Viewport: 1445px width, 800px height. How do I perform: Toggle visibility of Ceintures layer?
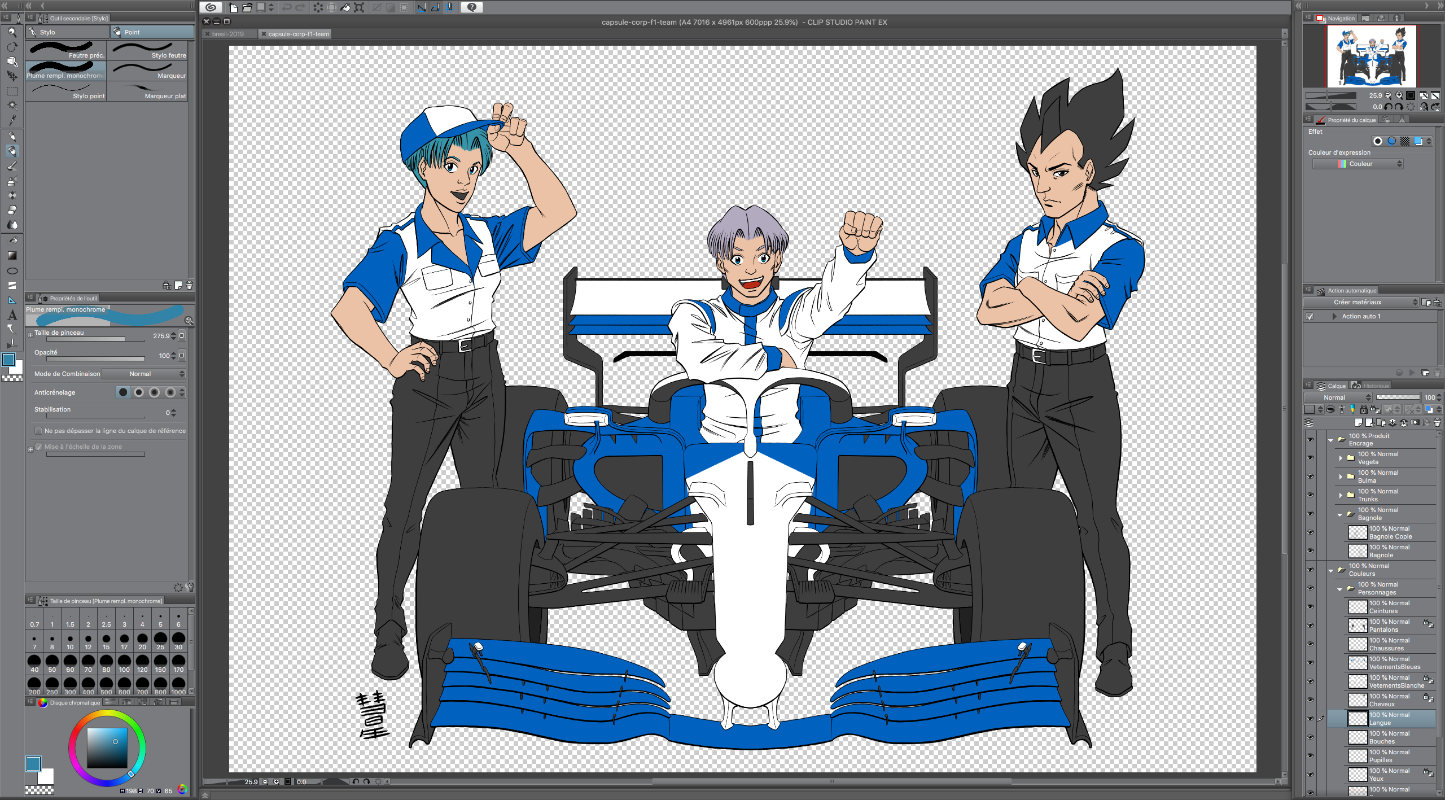click(x=1310, y=607)
